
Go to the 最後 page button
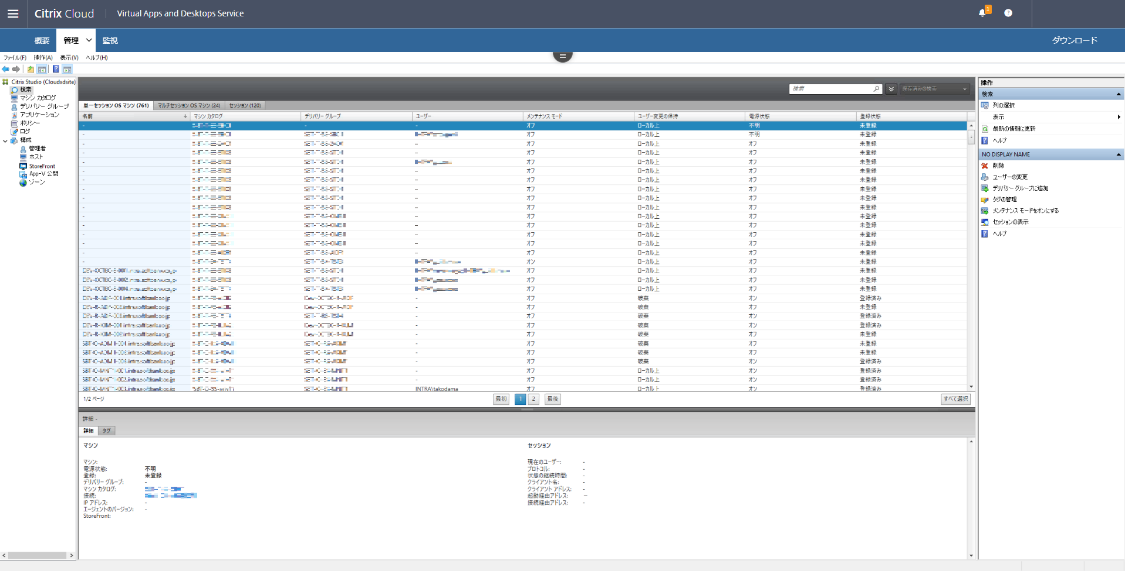(552, 399)
